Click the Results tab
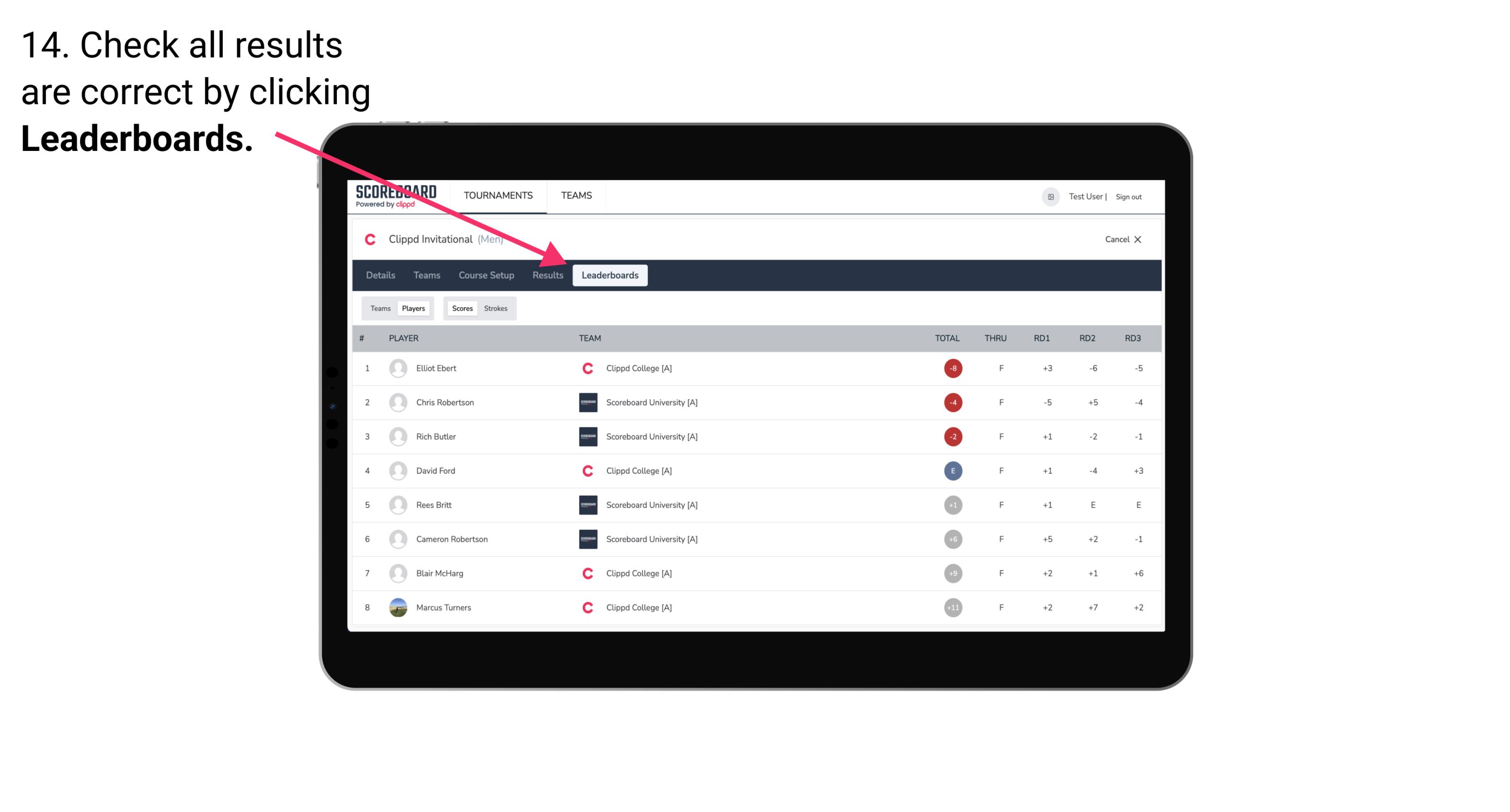The width and height of the screenshot is (1510, 812). [x=547, y=275]
